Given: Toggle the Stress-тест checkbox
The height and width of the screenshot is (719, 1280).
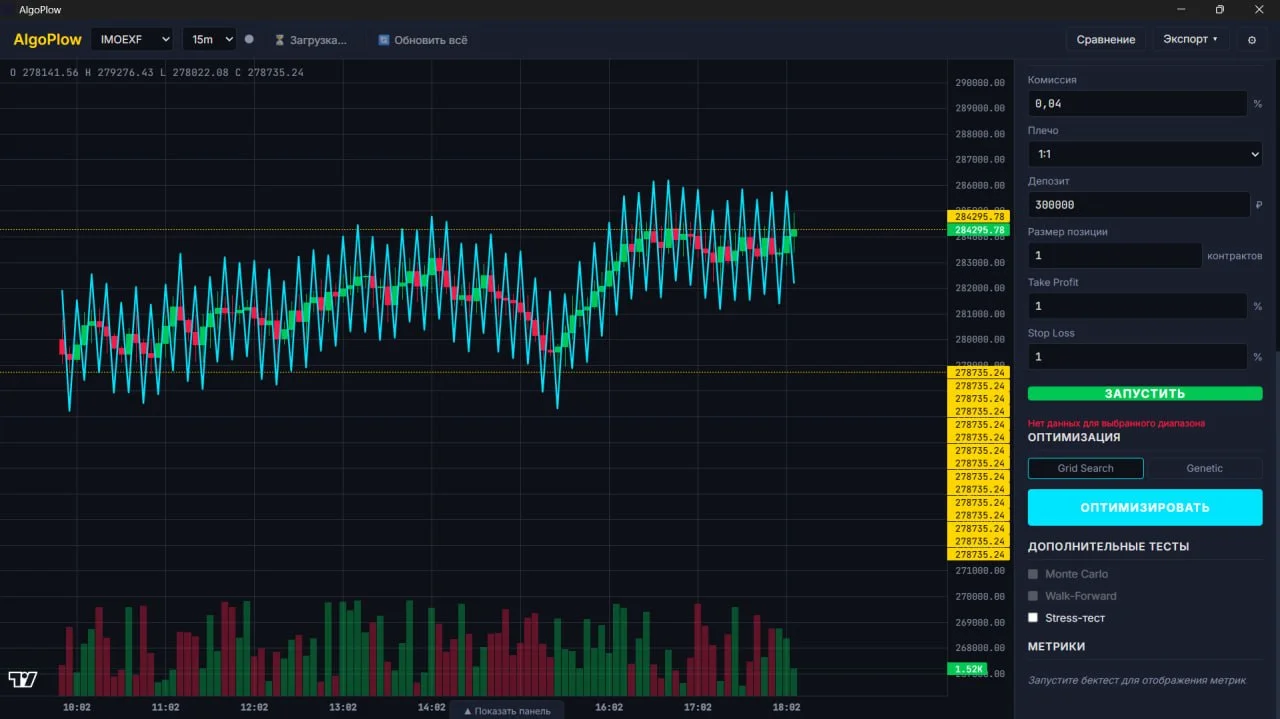Looking at the screenshot, I should 1033,618.
